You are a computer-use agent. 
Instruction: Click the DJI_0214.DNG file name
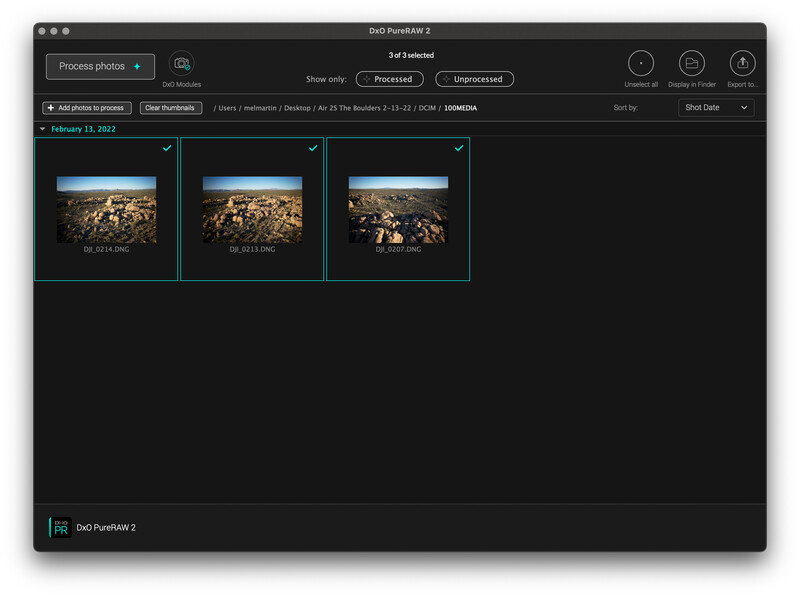click(x=106, y=250)
